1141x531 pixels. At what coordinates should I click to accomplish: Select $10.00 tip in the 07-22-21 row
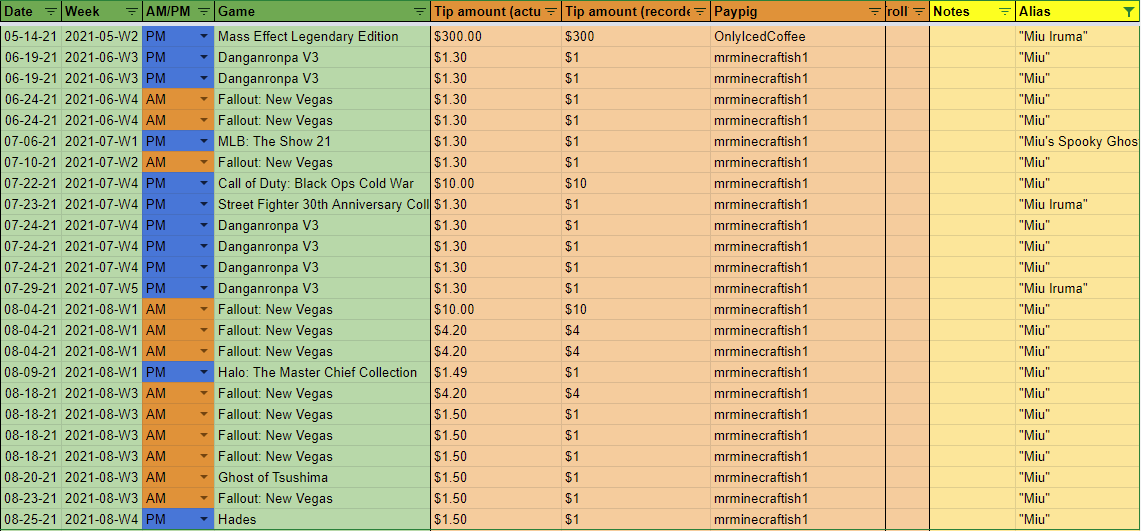point(496,183)
